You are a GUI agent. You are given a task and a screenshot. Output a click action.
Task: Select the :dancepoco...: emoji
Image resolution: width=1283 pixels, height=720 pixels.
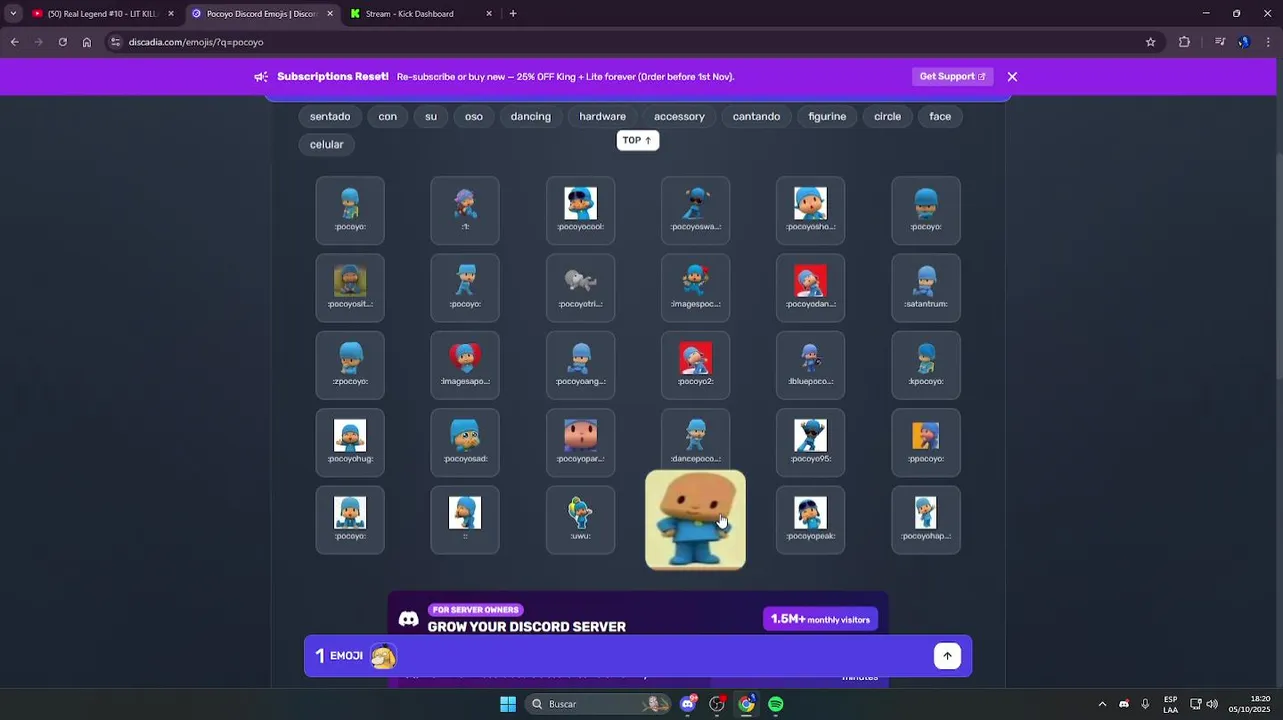click(x=695, y=440)
